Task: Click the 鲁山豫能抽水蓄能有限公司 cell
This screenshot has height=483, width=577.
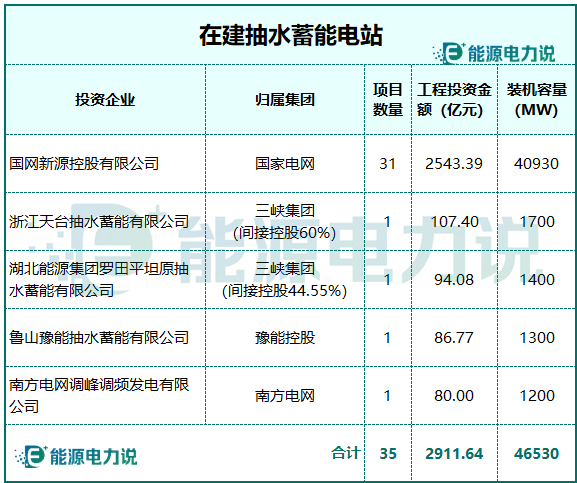Action: 99,338
